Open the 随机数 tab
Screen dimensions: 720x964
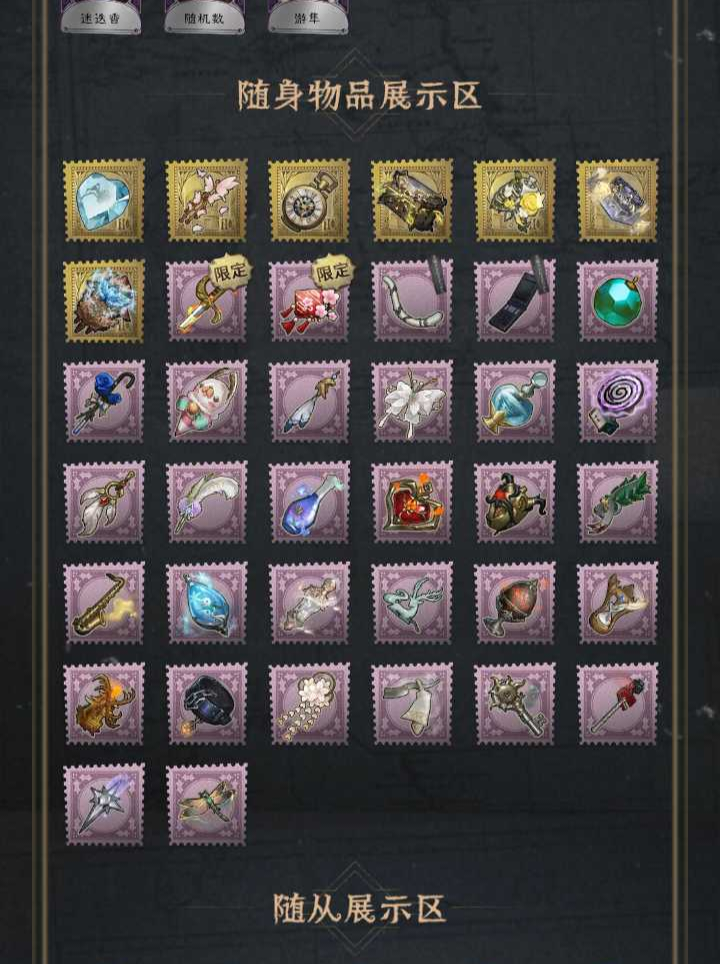pyautogui.click(x=204, y=18)
